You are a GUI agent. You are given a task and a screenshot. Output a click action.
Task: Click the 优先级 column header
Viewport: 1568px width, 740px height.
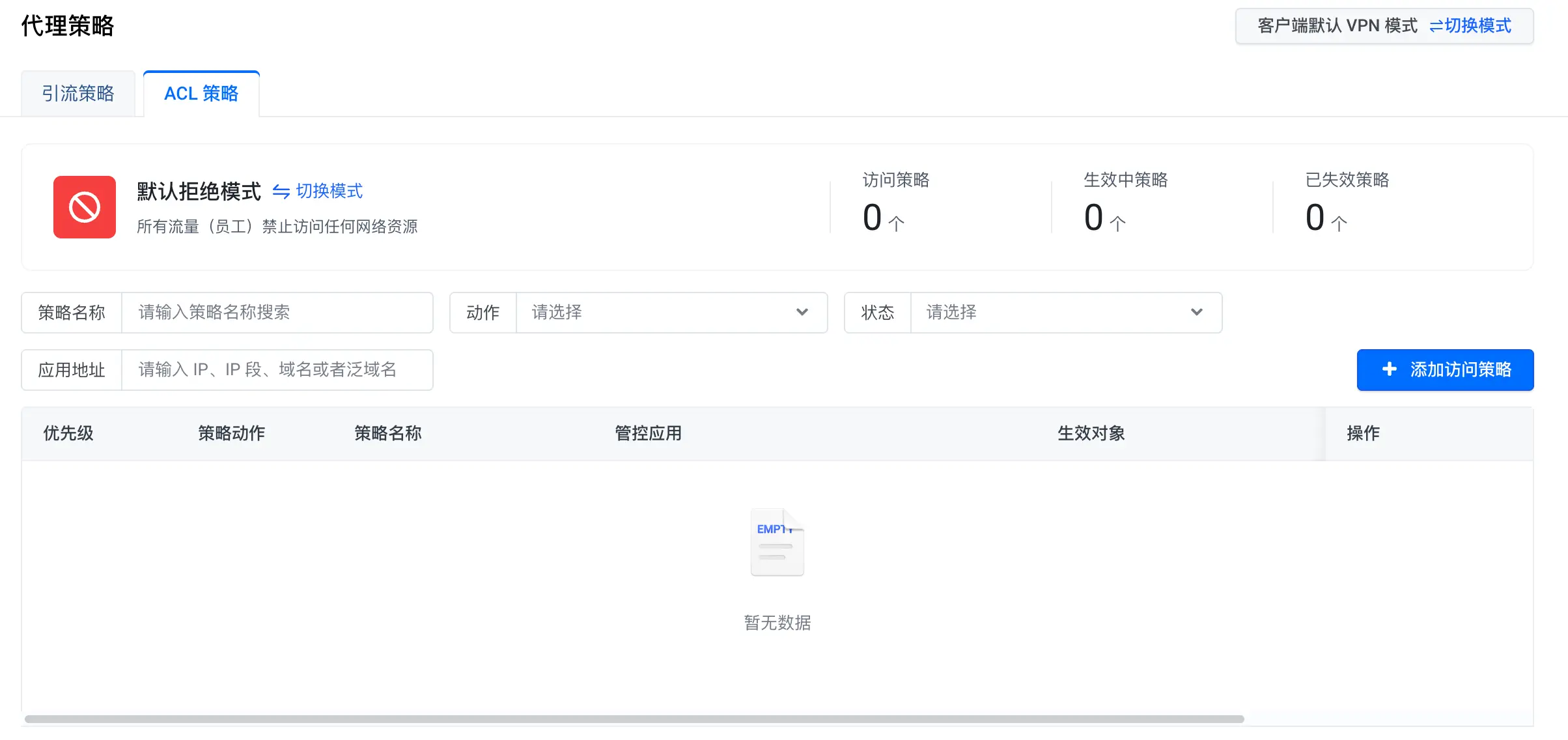click(x=68, y=433)
